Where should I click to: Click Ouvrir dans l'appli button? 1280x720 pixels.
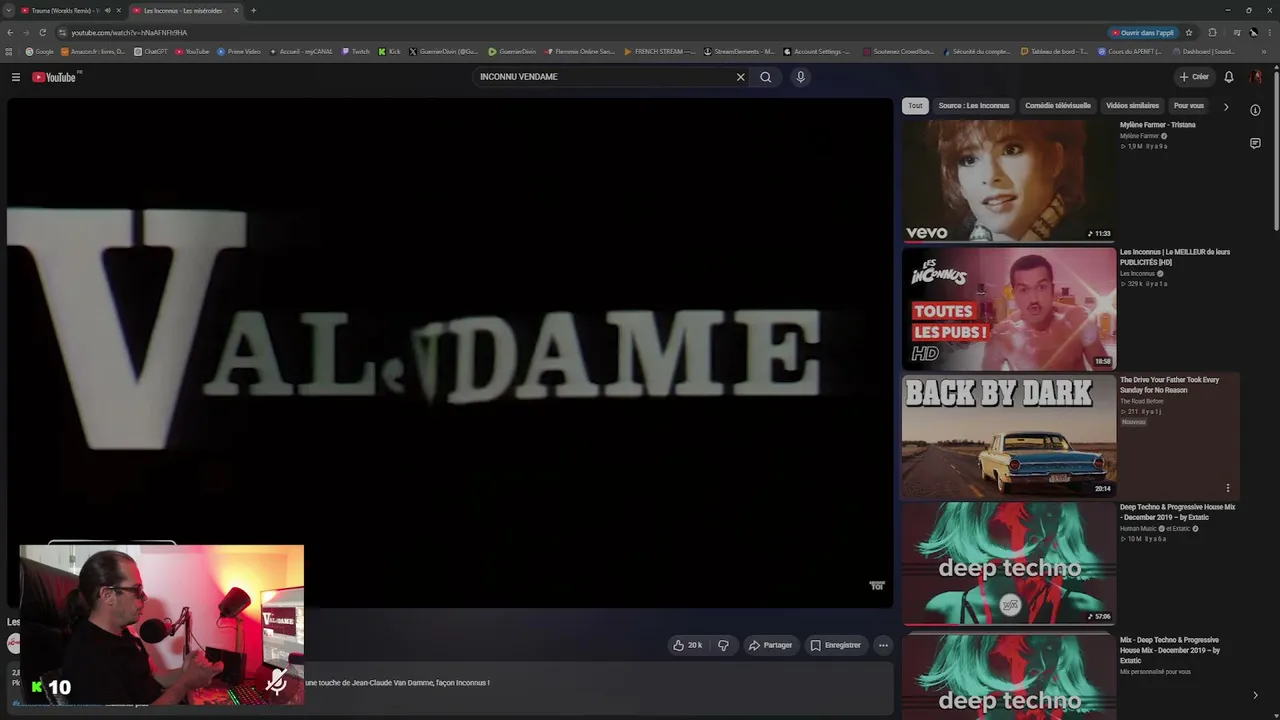click(x=1143, y=33)
